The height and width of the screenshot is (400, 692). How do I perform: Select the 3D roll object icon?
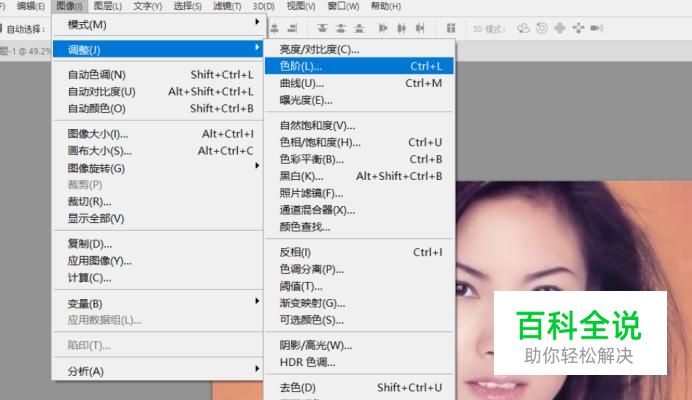(542, 28)
